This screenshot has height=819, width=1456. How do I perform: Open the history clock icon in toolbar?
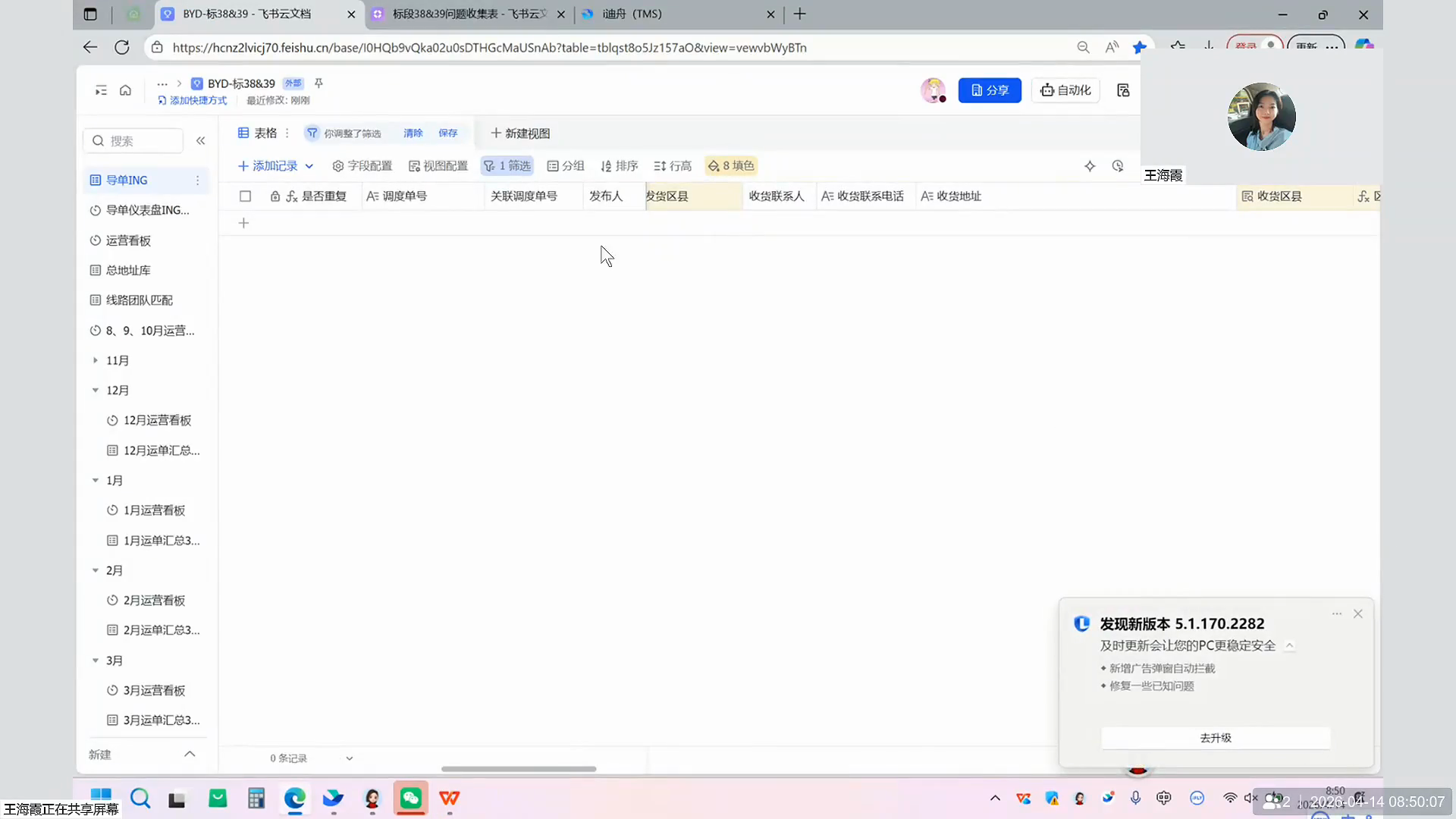pos(1117,166)
